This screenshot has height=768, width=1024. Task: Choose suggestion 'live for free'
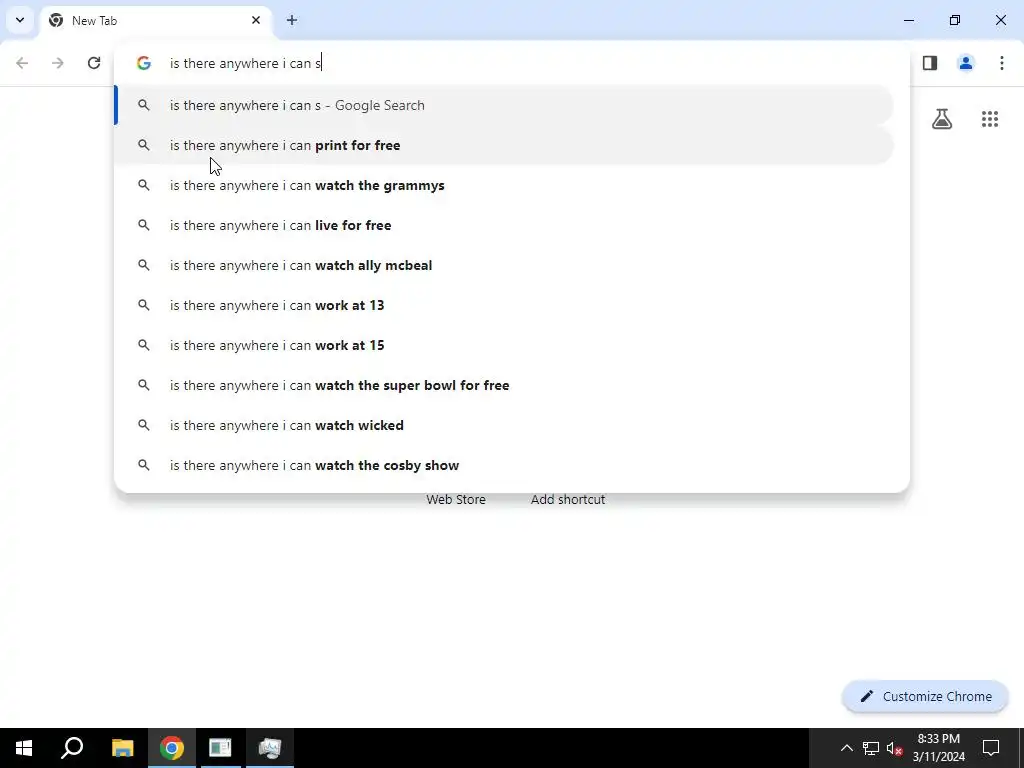[504, 225]
